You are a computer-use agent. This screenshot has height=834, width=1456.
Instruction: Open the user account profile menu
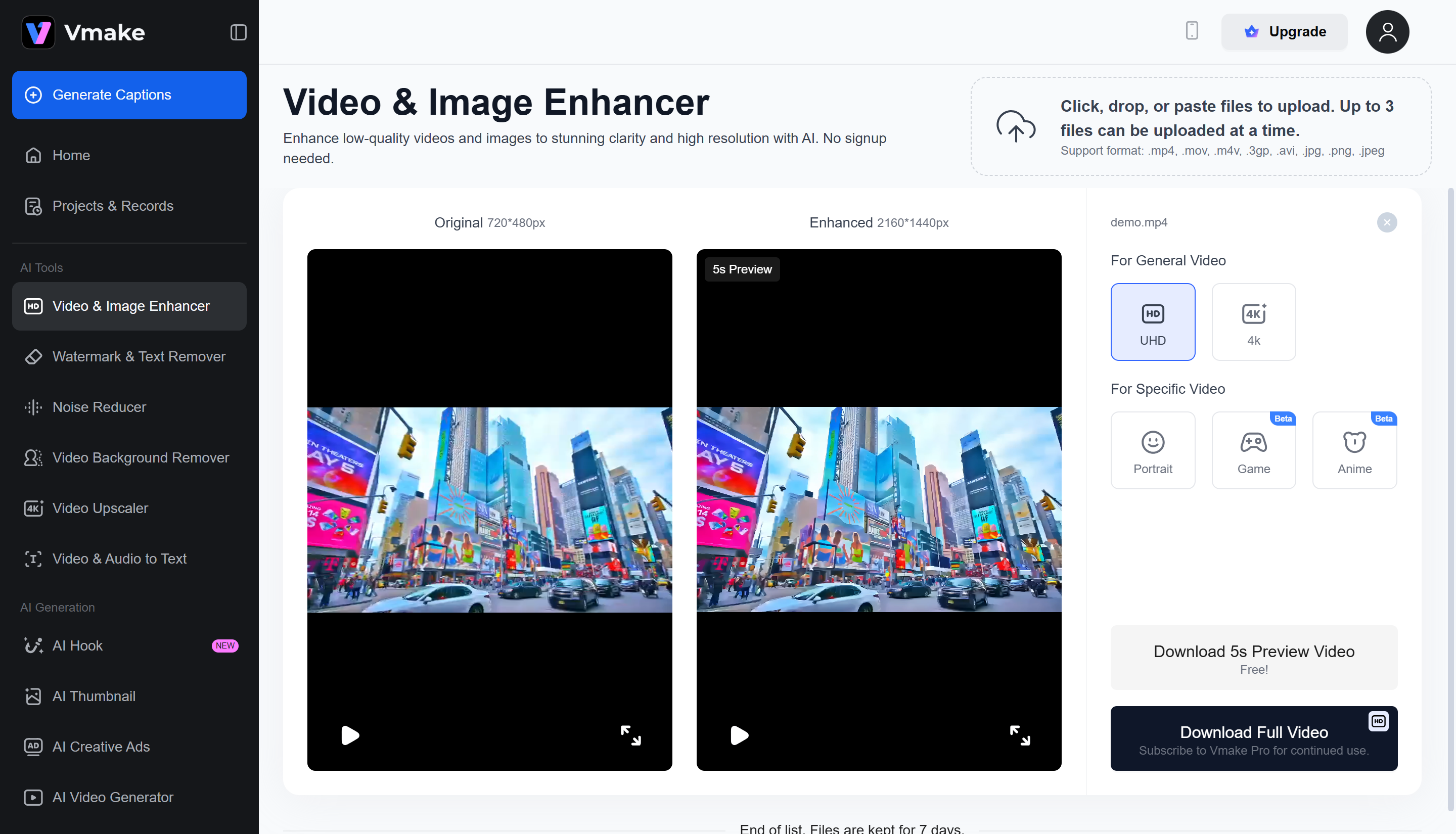(1387, 31)
